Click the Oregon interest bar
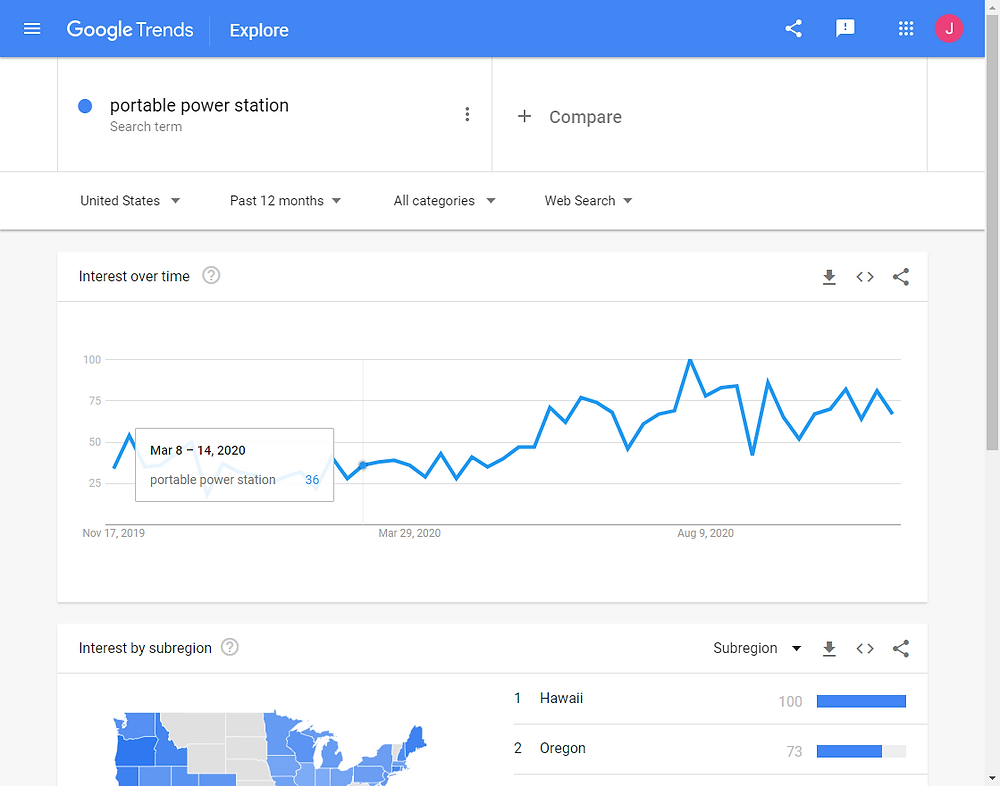 (861, 751)
